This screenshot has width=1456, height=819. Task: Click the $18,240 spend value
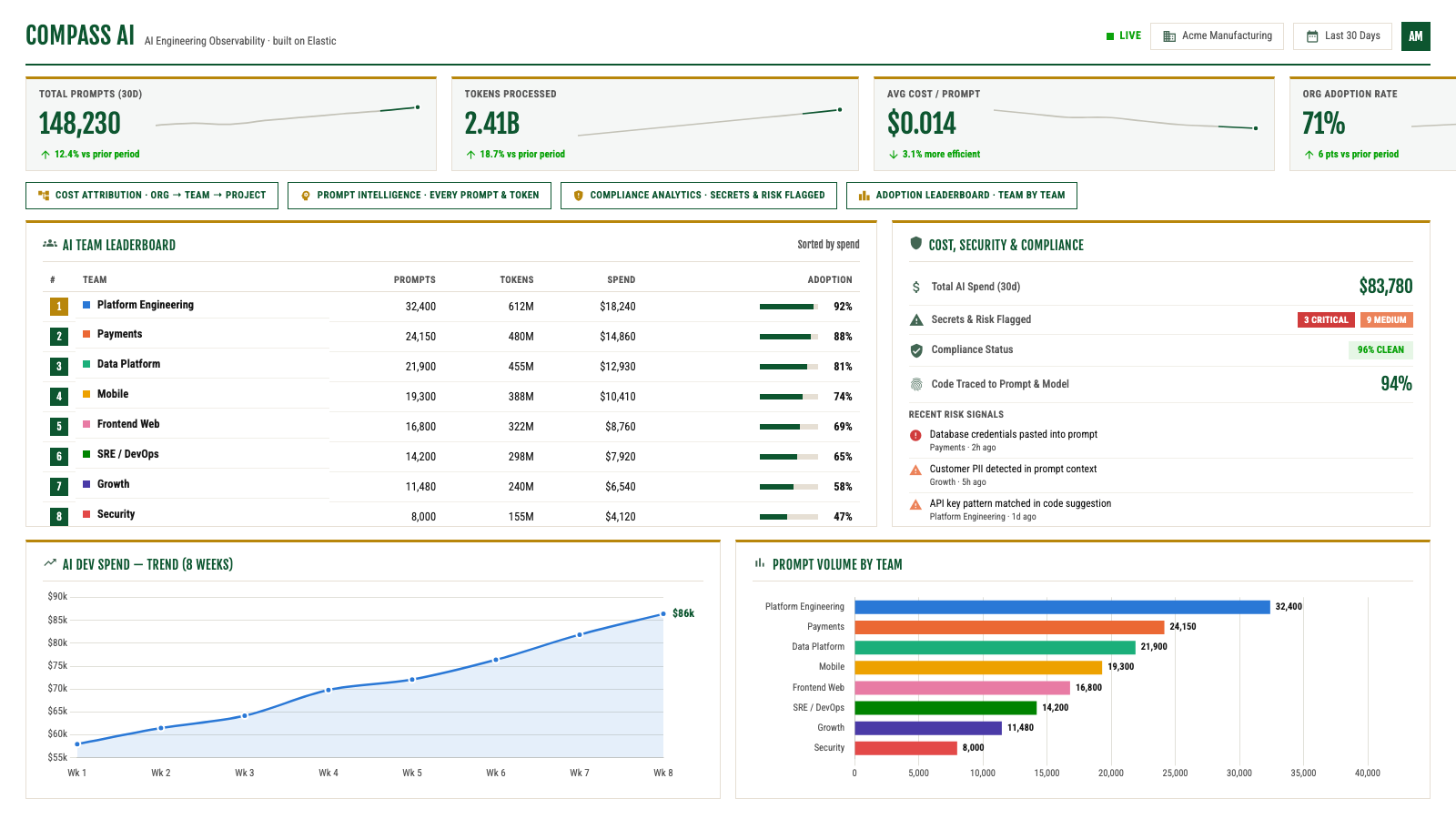pyautogui.click(x=618, y=307)
